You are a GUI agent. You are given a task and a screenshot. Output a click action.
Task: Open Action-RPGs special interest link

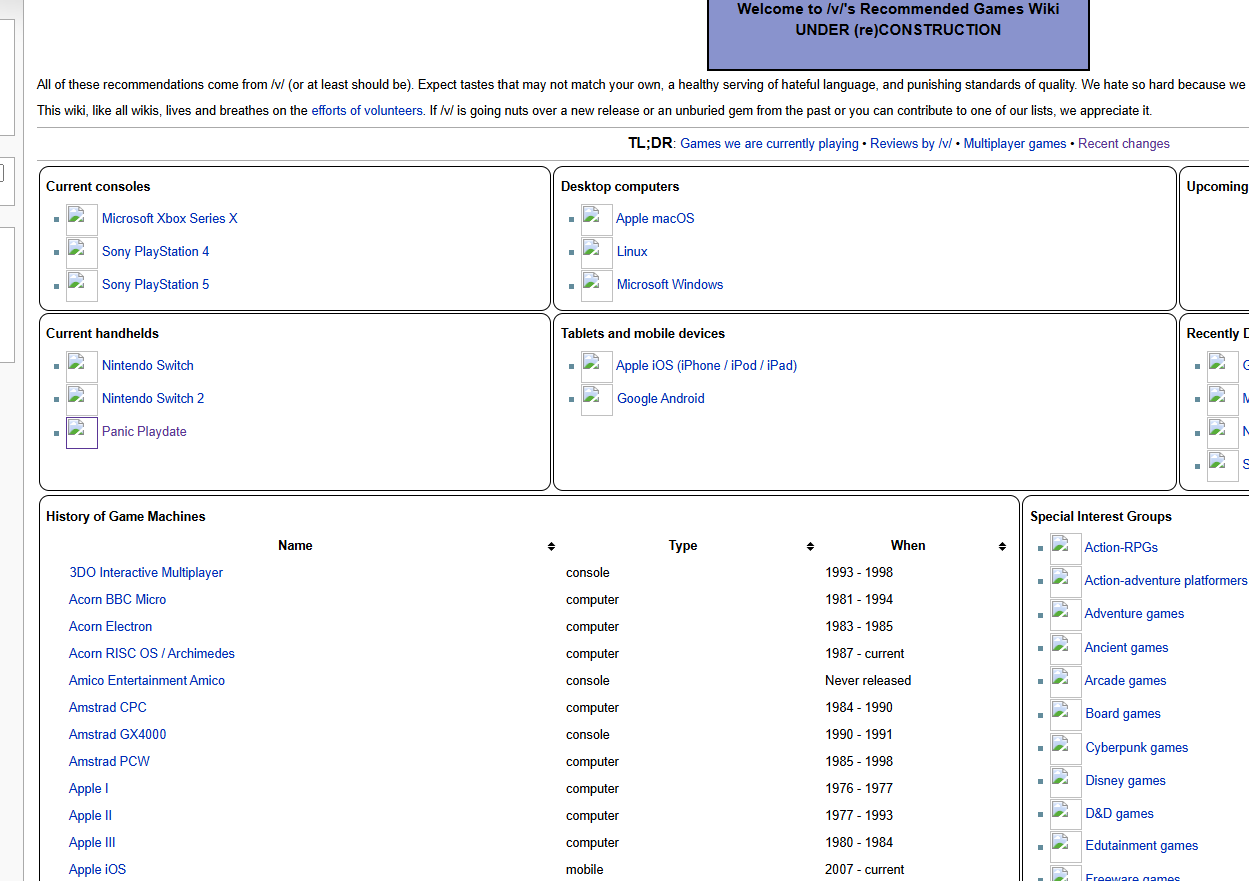click(x=1121, y=548)
